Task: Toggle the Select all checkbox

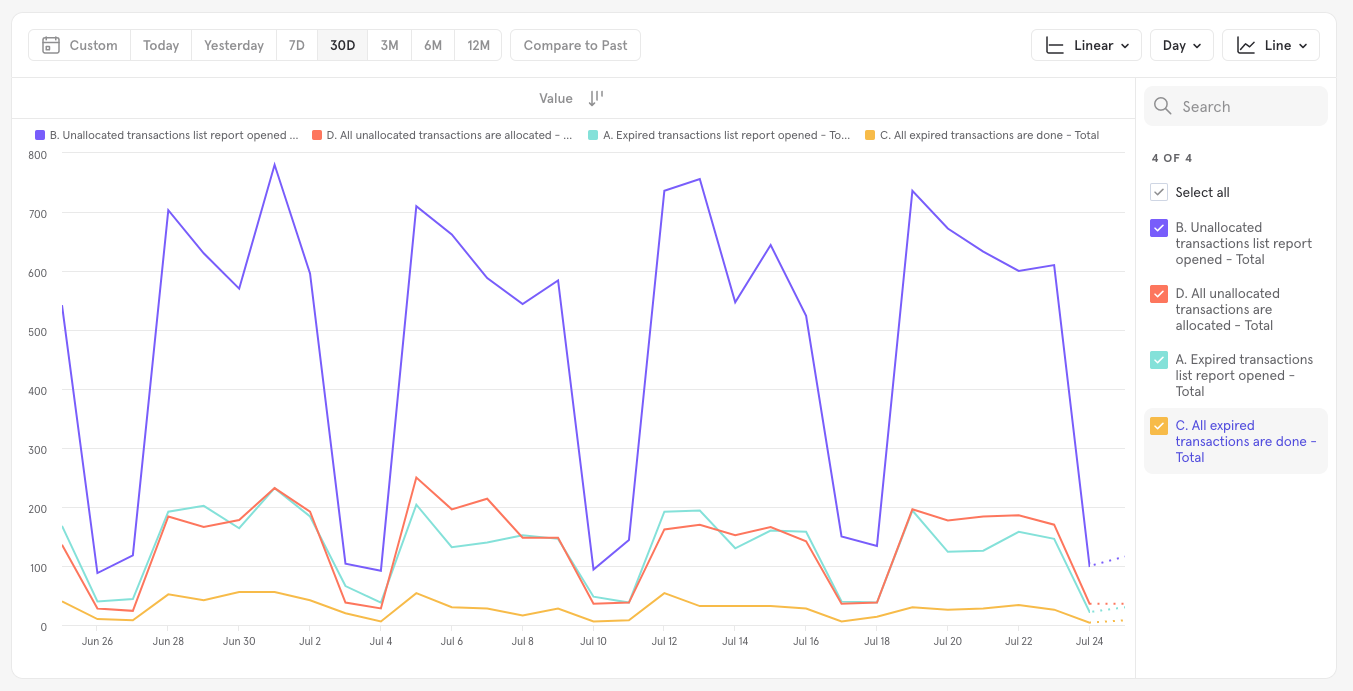Action: [1159, 192]
